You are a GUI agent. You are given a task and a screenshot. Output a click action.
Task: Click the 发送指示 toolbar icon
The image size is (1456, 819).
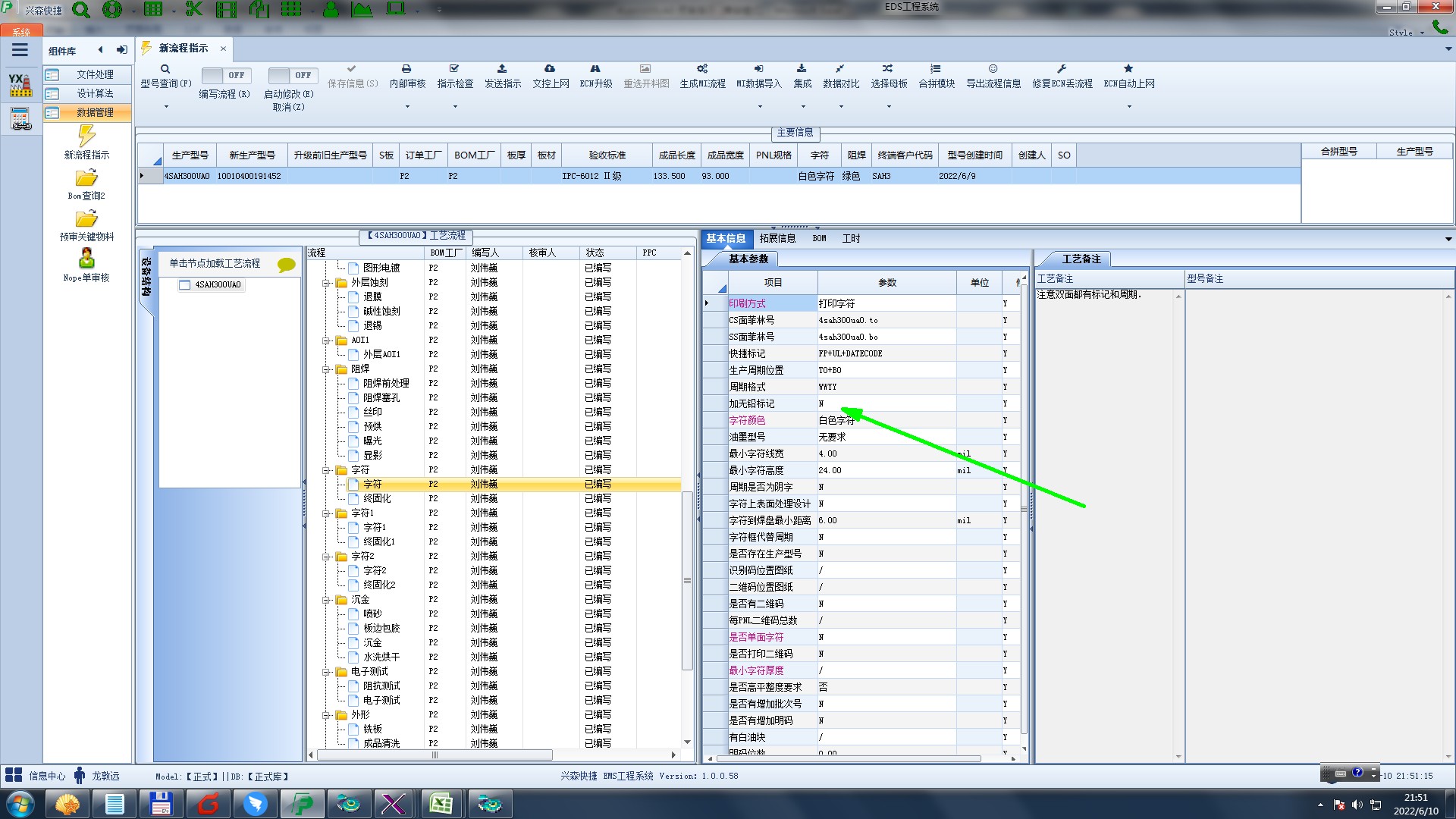pos(502,69)
